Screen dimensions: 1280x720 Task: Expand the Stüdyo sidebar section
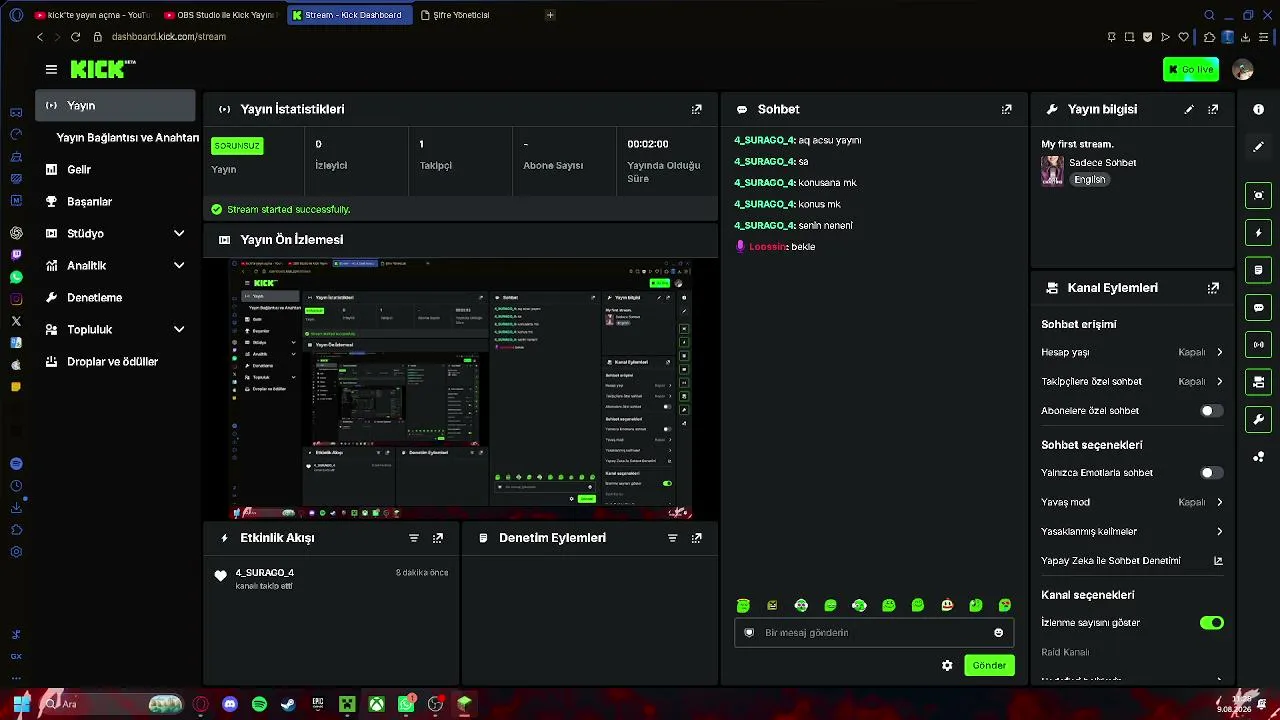[x=116, y=234]
